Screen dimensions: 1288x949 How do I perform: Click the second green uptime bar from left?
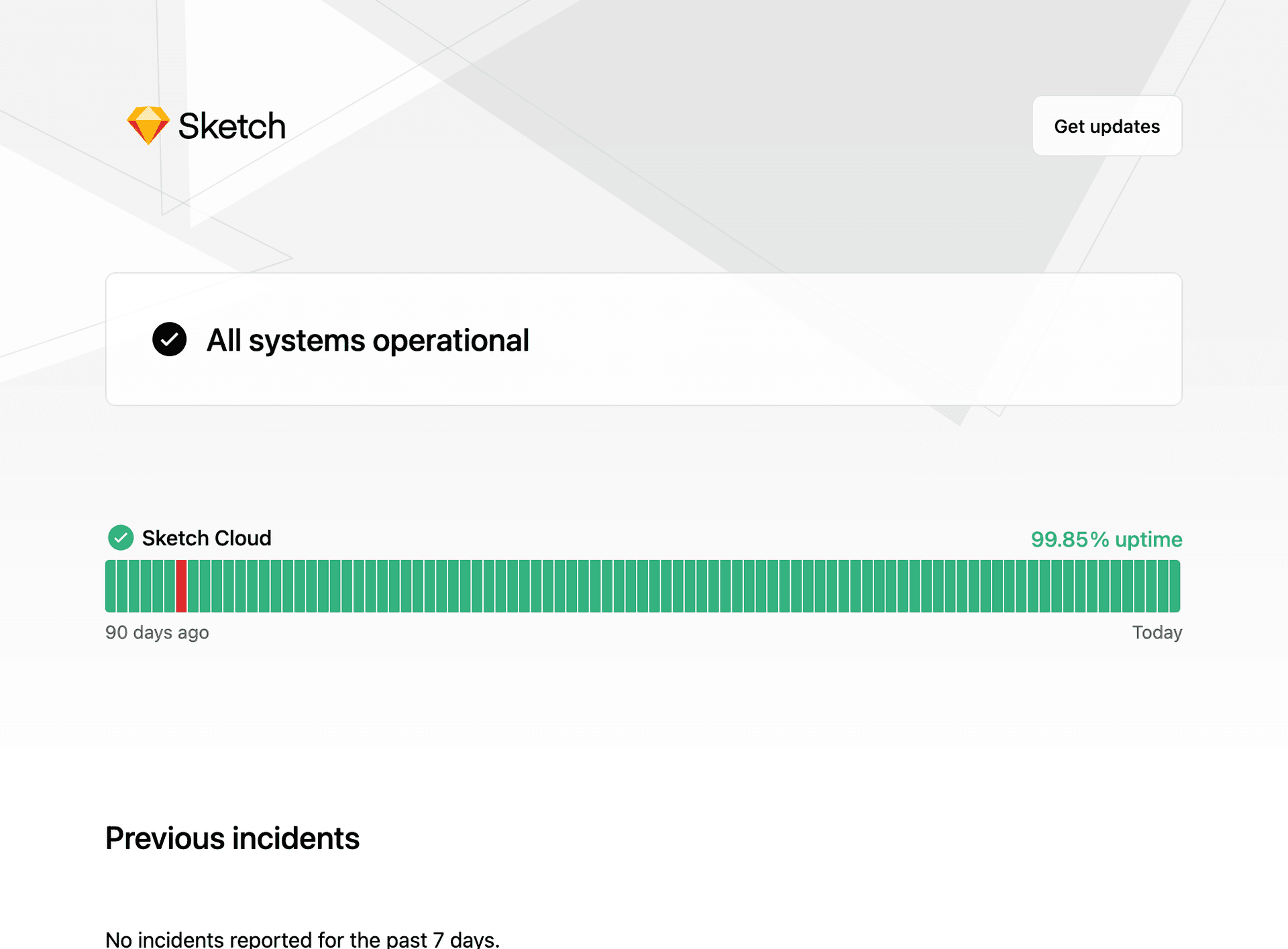coord(122,586)
